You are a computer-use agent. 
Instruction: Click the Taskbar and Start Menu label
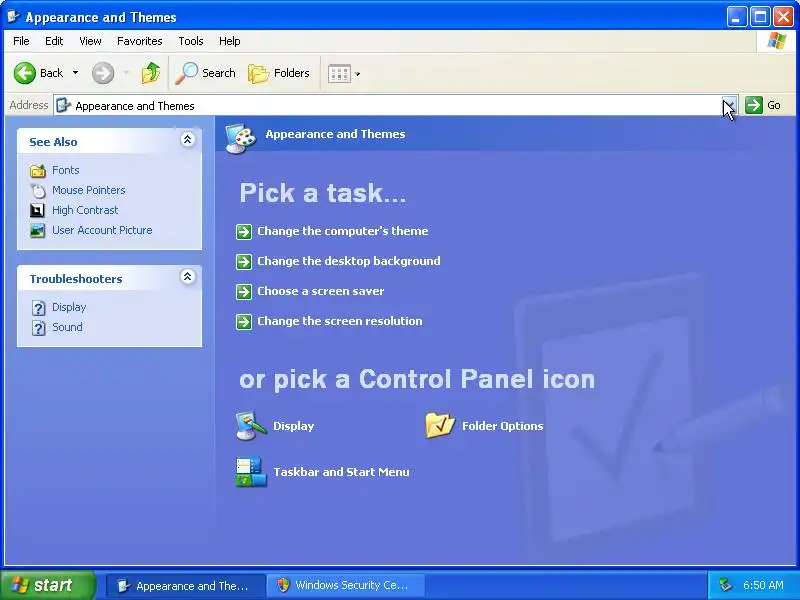coord(341,472)
